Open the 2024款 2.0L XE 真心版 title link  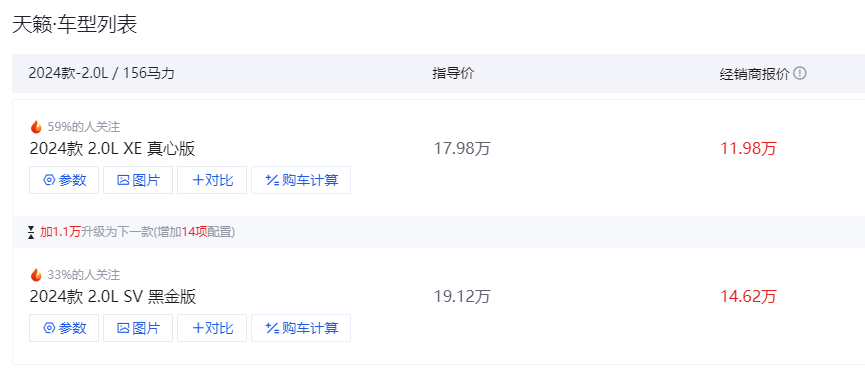point(113,149)
